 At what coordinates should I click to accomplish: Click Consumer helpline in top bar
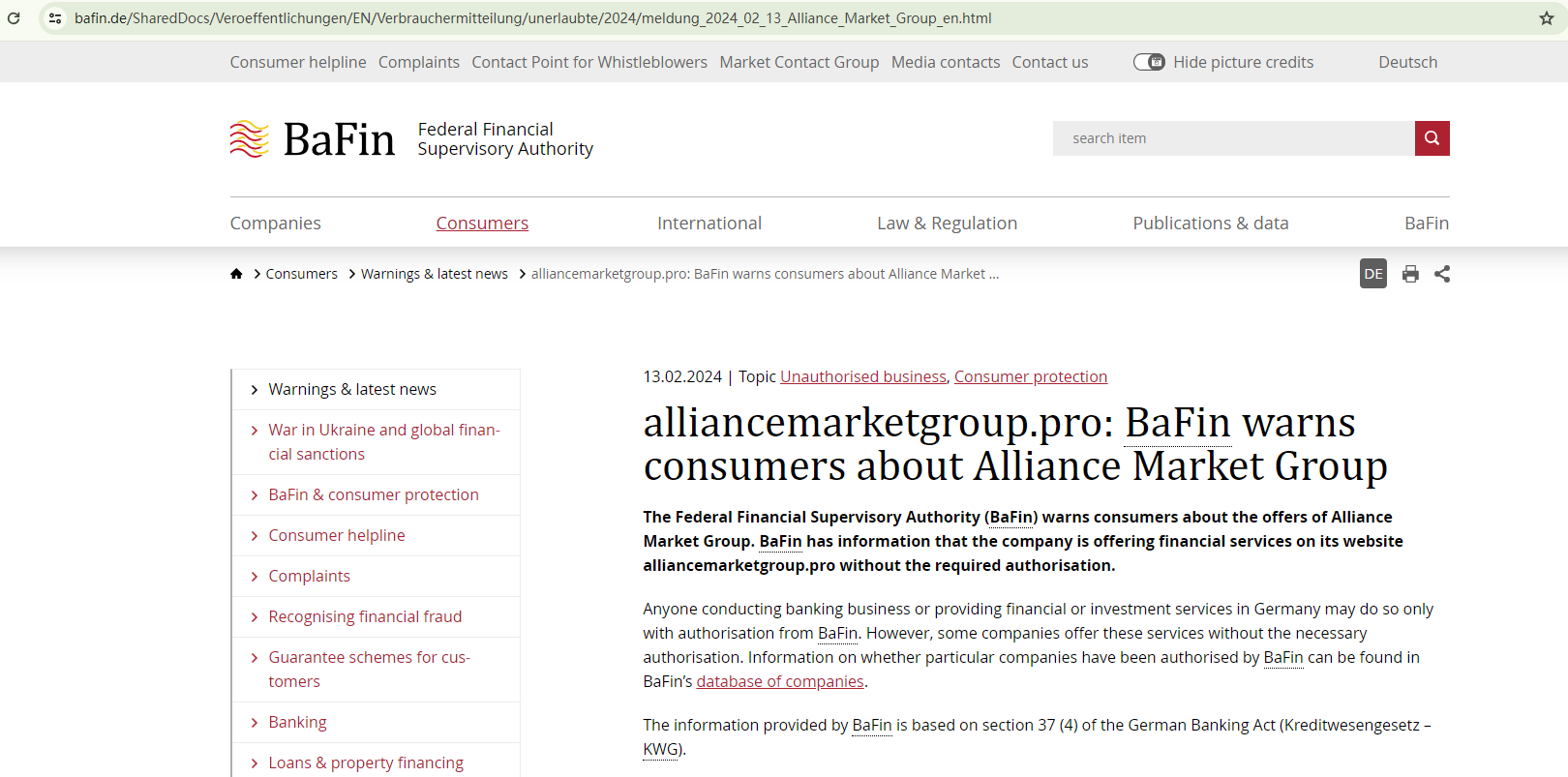click(298, 62)
